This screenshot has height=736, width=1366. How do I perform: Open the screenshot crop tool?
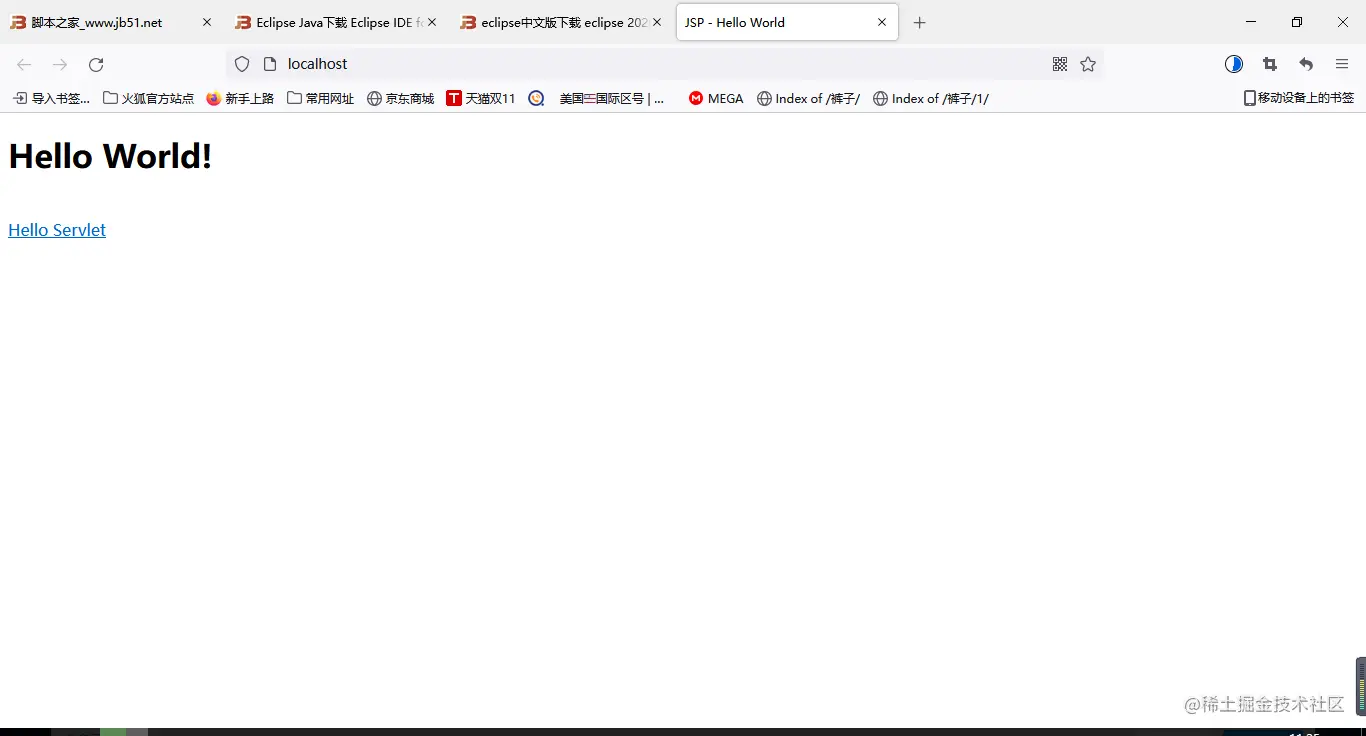(x=1270, y=64)
